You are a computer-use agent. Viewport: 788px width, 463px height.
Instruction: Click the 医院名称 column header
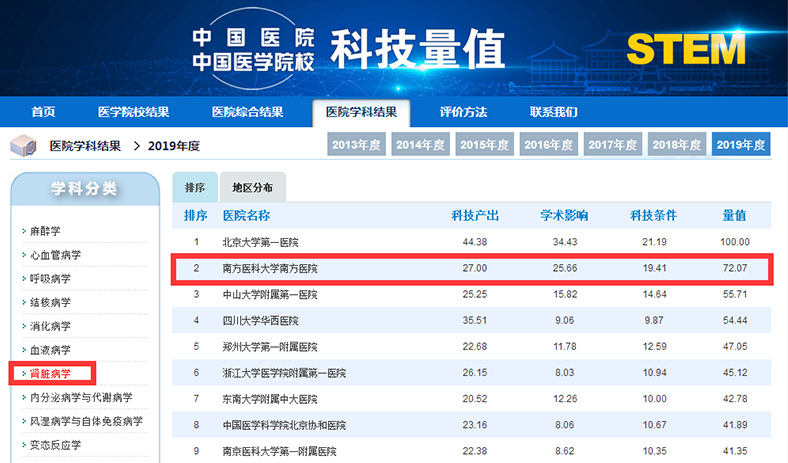[246, 216]
